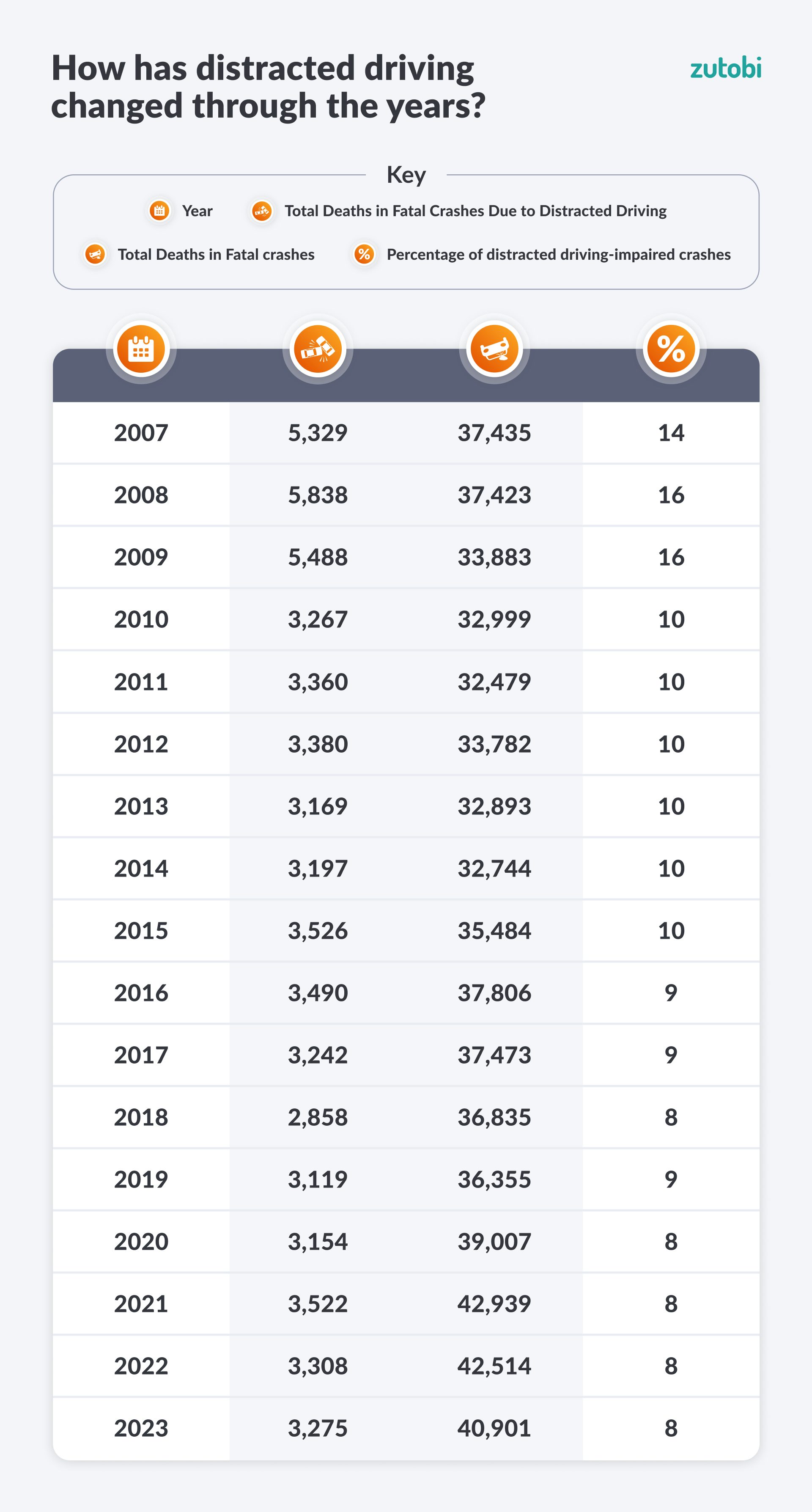Click the calendar icon in the table header
Image resolution: width=812 pixels, height=1512 pixels.
(141, 349)
